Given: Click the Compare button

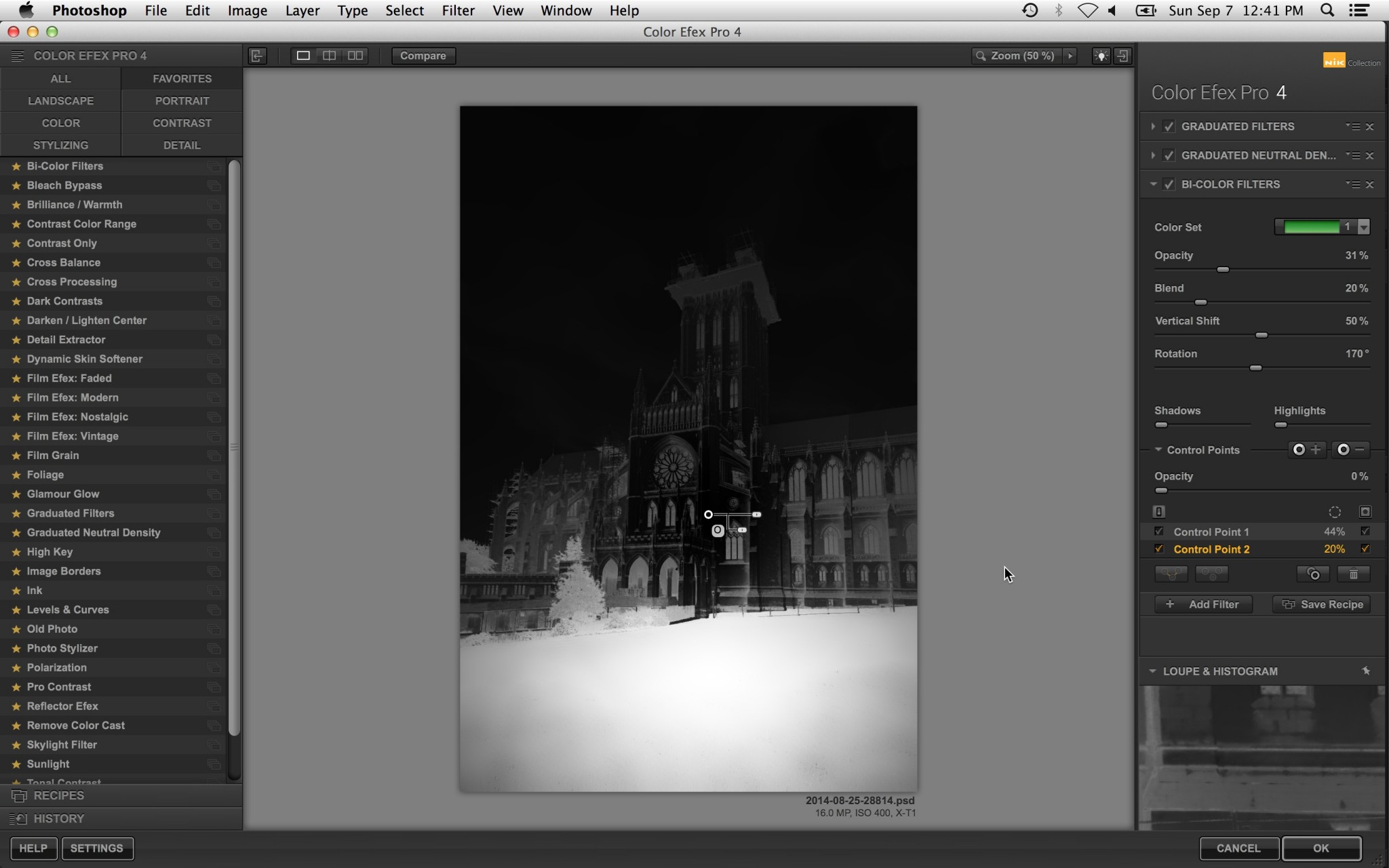Looking at the screenshot, I should click(423, 56).
